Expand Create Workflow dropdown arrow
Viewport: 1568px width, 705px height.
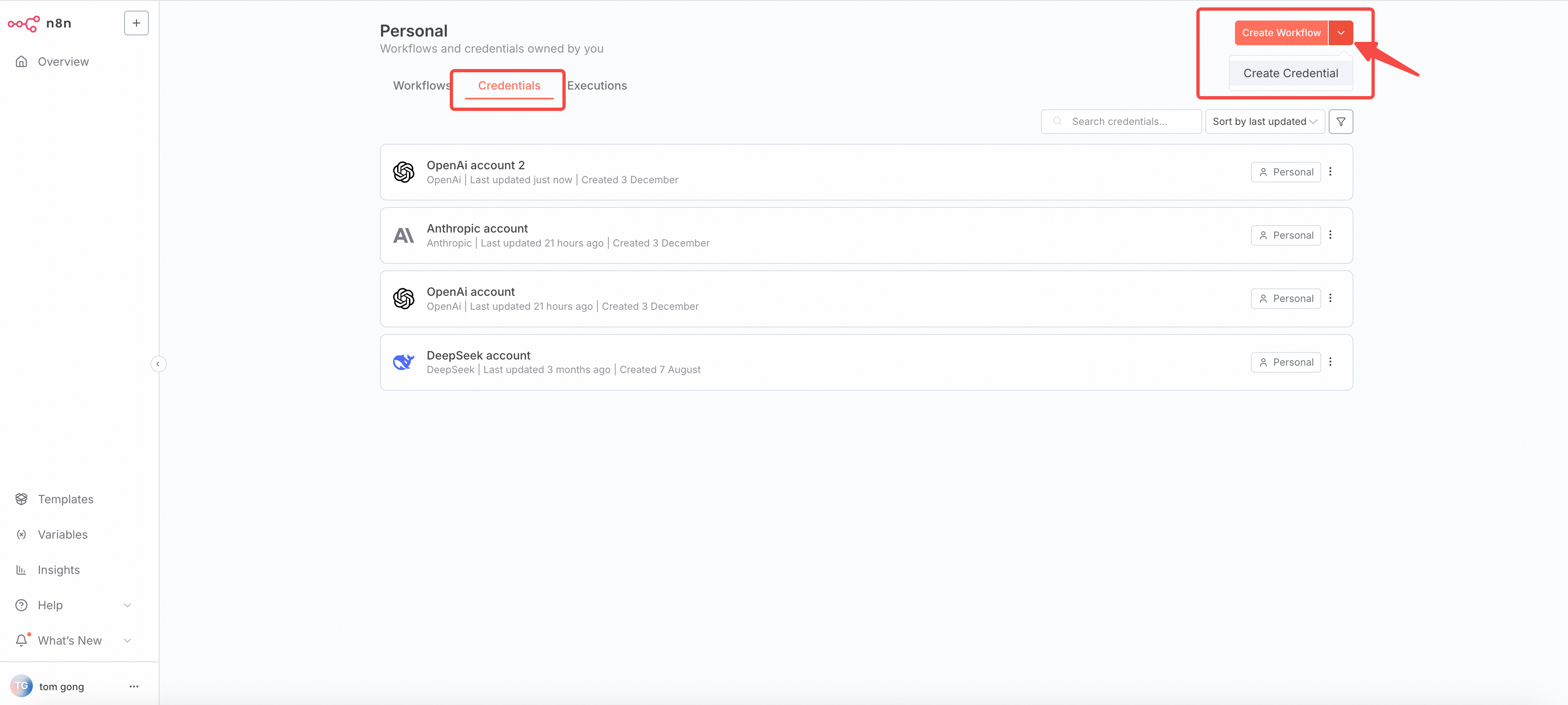tap(1340, 33)
